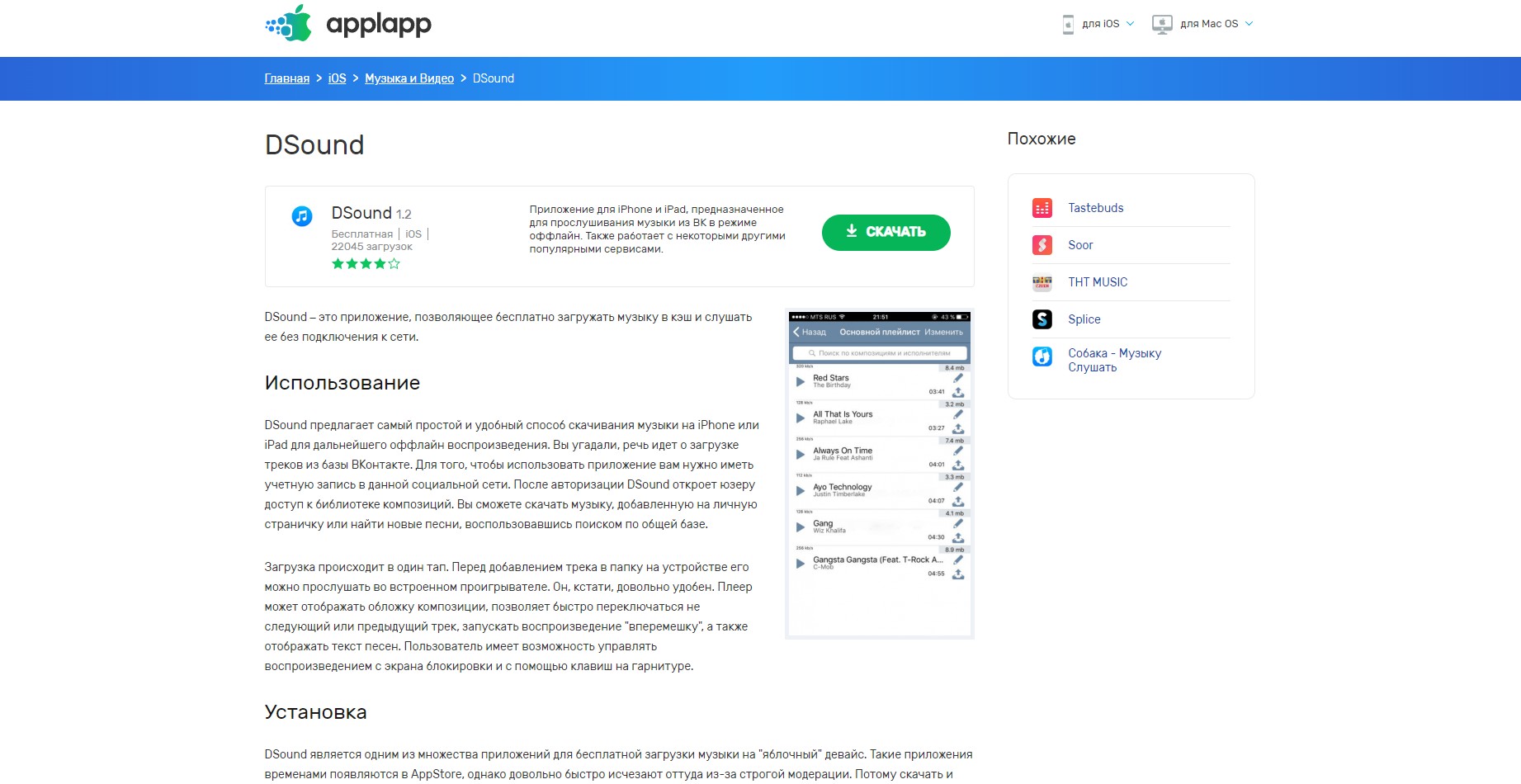1521x784 pixels.
Task: Open the Tastebuds similar app link
Action: 1096,208
